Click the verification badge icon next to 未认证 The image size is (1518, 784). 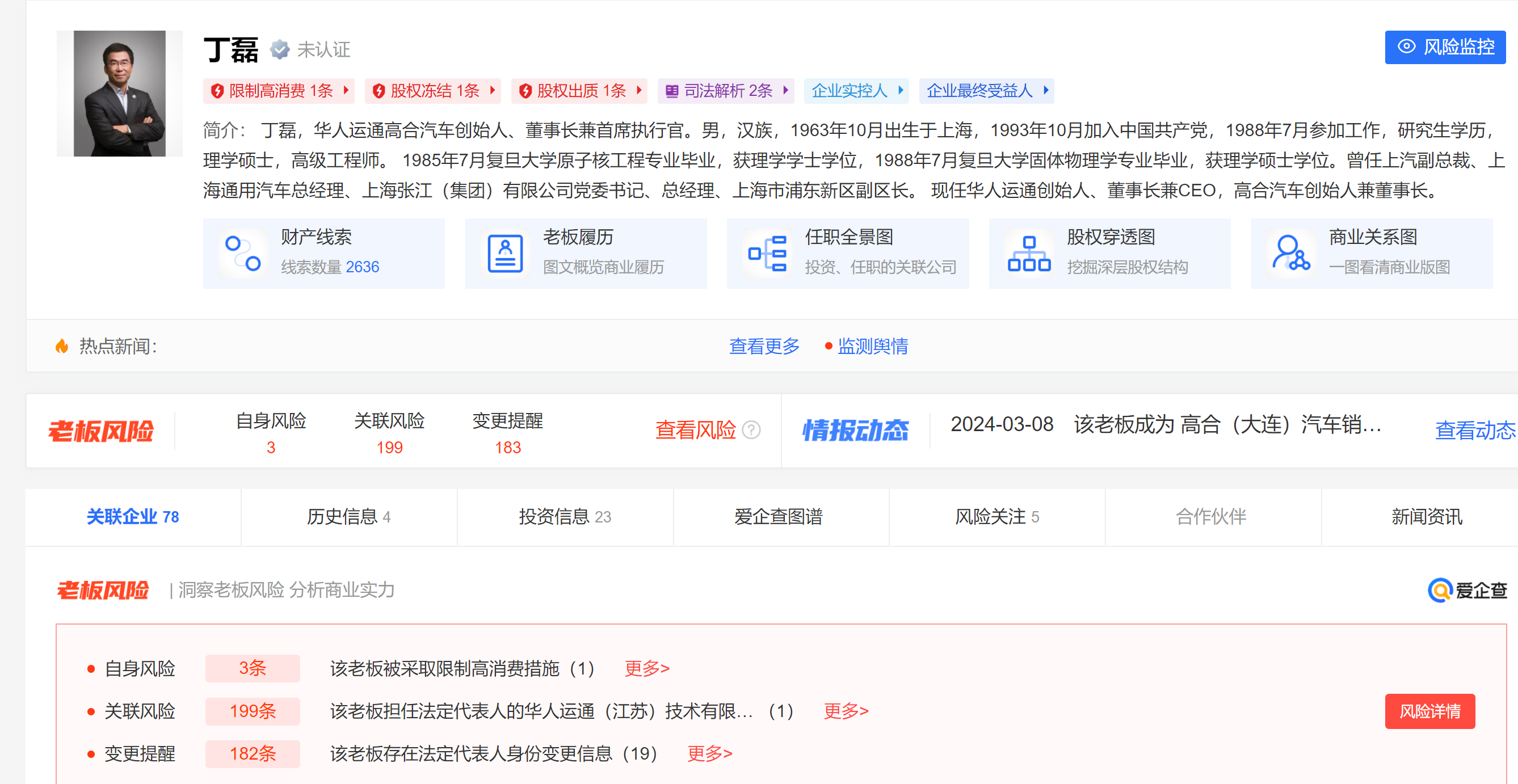click(280, 49)
